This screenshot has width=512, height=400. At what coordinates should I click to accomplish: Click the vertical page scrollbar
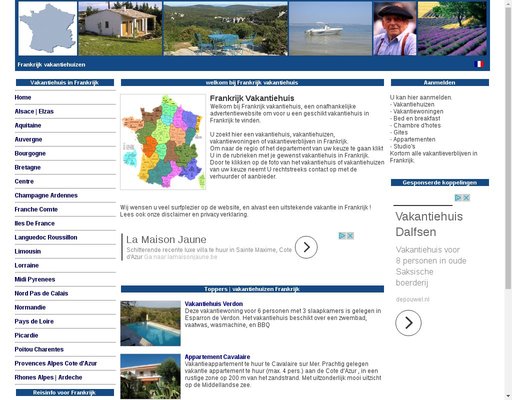(508, 200)
